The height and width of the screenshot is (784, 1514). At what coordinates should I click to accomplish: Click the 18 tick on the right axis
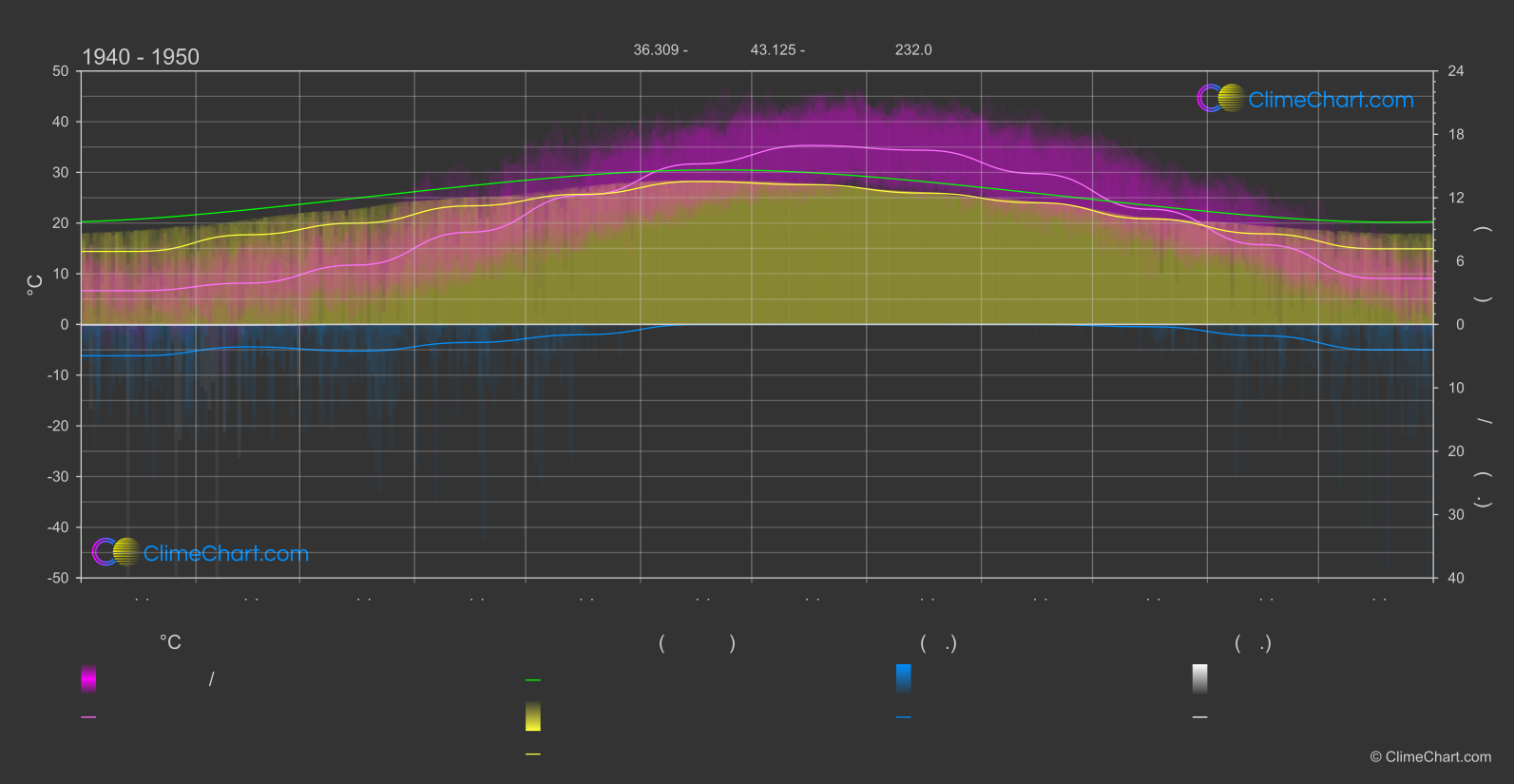point(1456,135)
